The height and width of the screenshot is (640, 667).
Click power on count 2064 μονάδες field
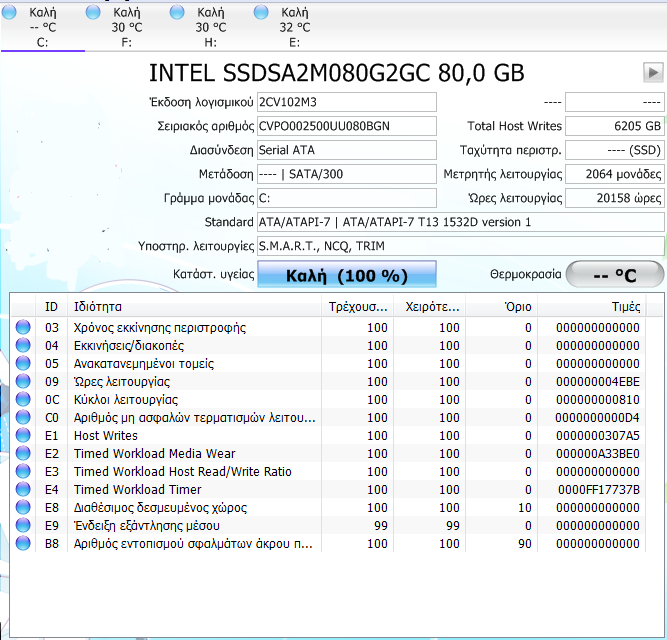click(x=615, y=174)
